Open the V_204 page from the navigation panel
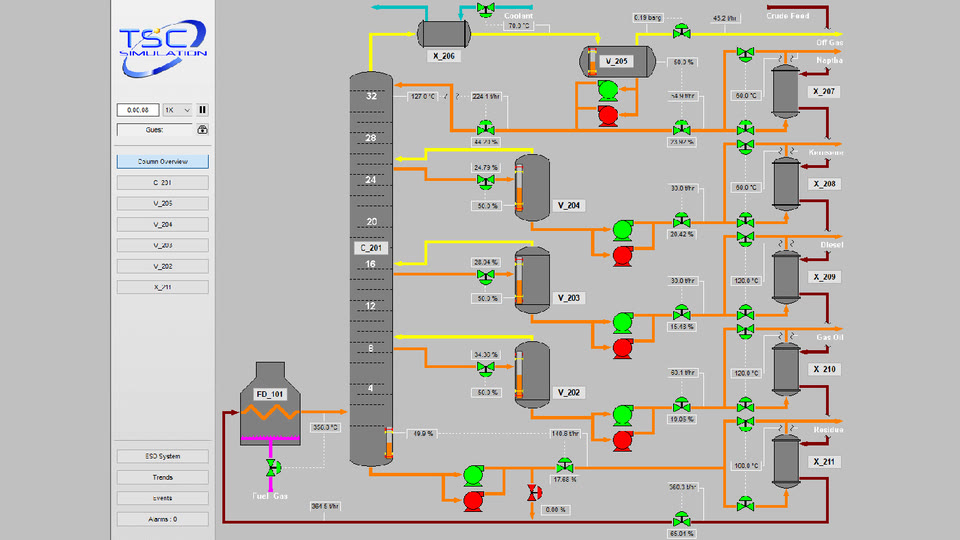Image resolution: width=960 pixels, height=540 pixels. (163, 225)
